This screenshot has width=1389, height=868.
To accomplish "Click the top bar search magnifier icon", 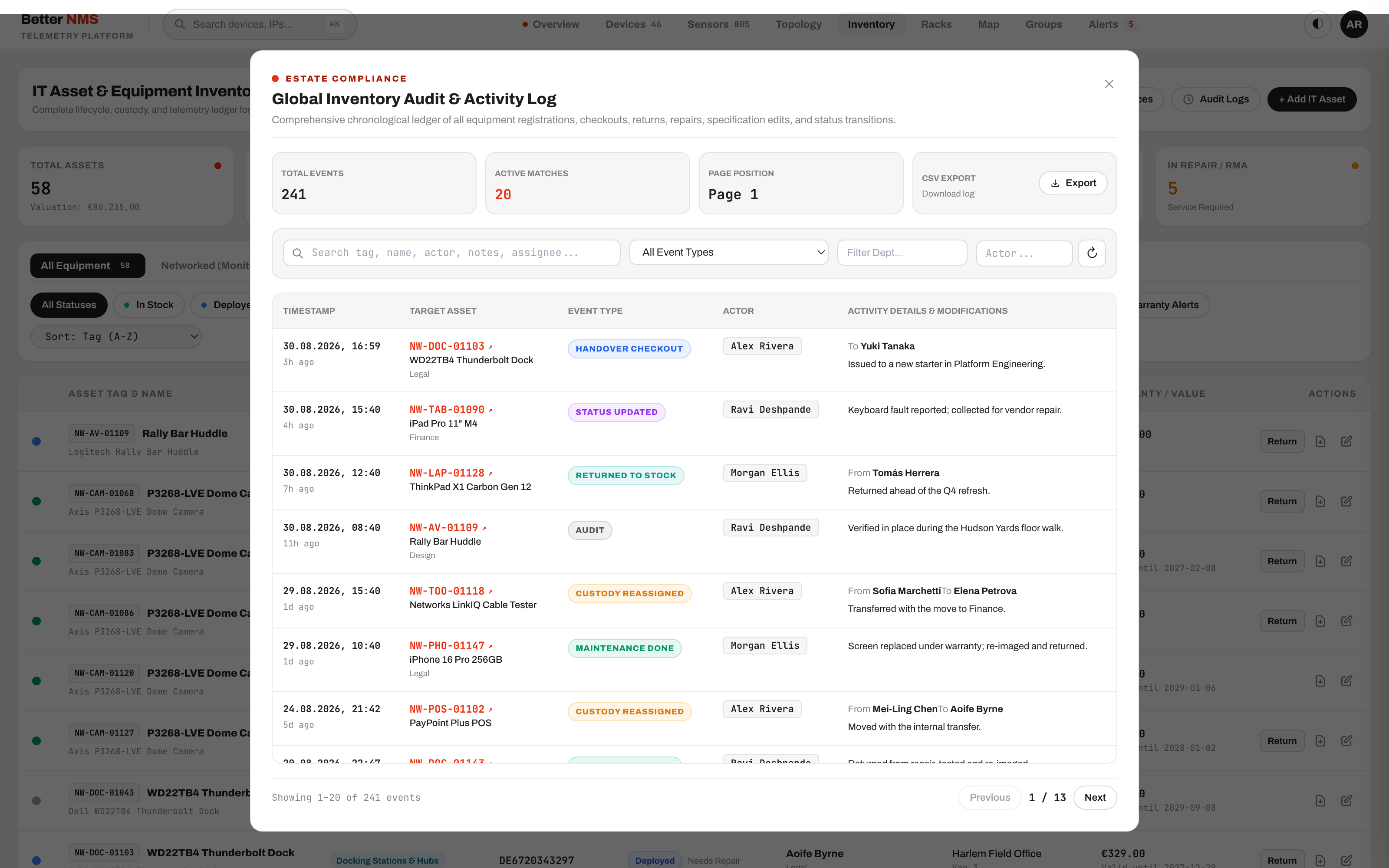I will click(x=180, y=24).
